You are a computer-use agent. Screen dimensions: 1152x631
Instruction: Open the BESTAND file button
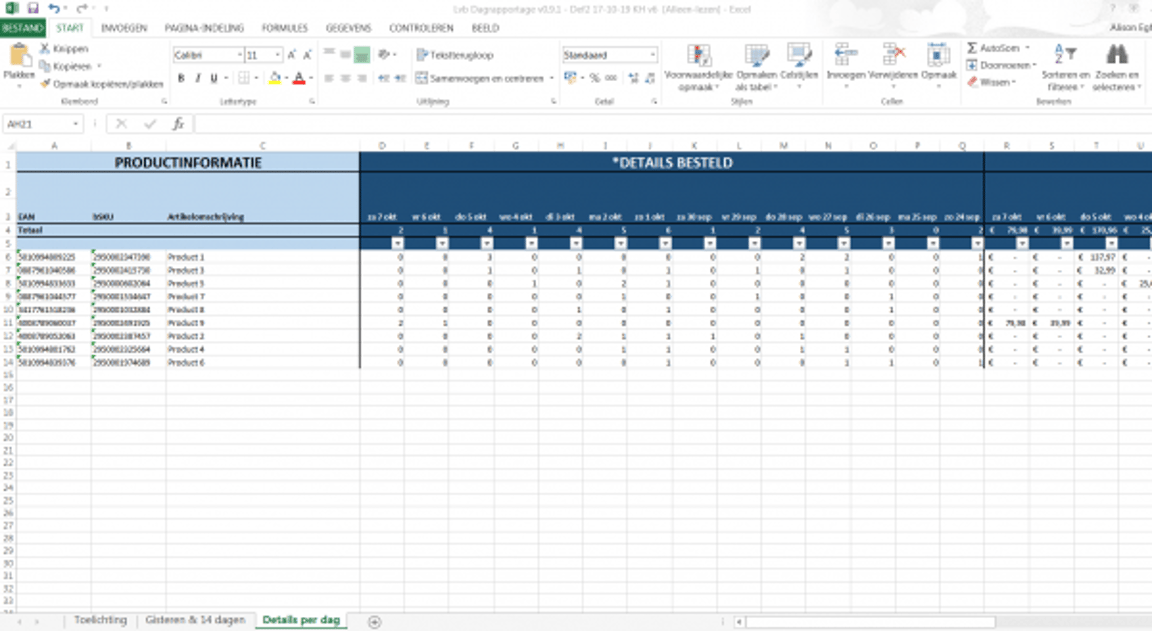click(22, 28)
